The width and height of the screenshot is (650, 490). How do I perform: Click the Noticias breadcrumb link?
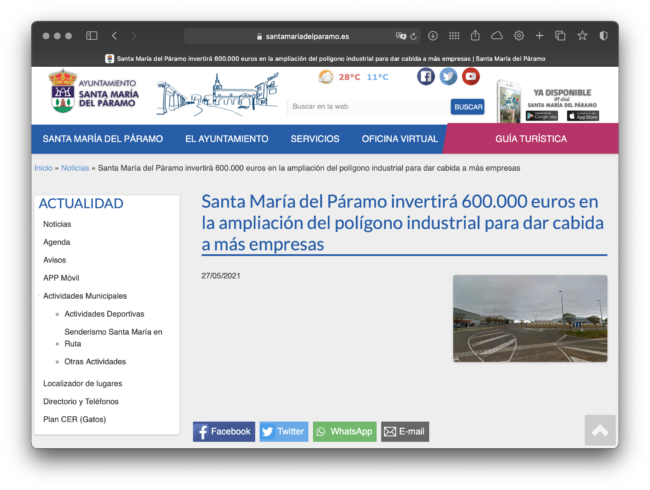coord(75,168)
